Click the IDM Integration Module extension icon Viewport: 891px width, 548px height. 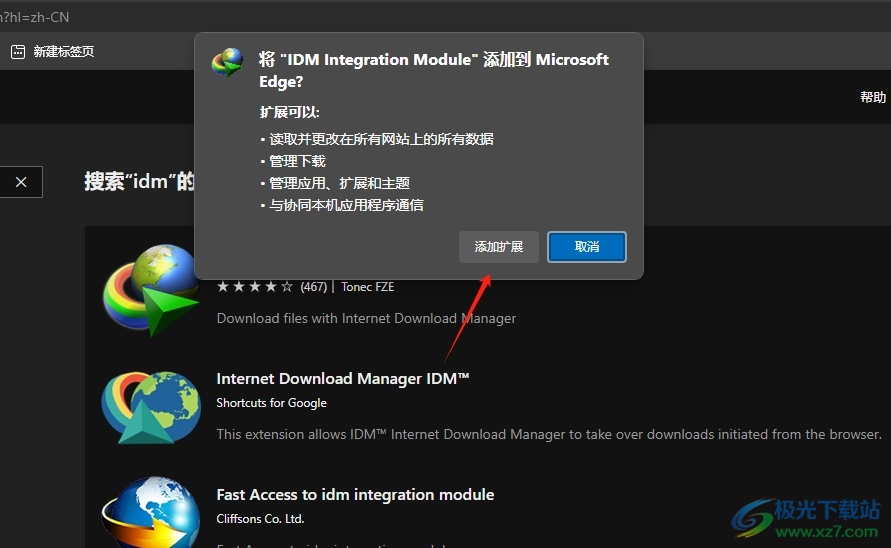[x=151, y=290]
